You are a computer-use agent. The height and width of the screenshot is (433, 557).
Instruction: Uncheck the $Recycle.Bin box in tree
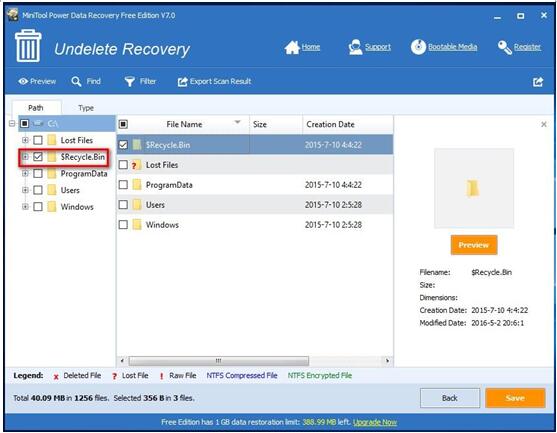38,157
